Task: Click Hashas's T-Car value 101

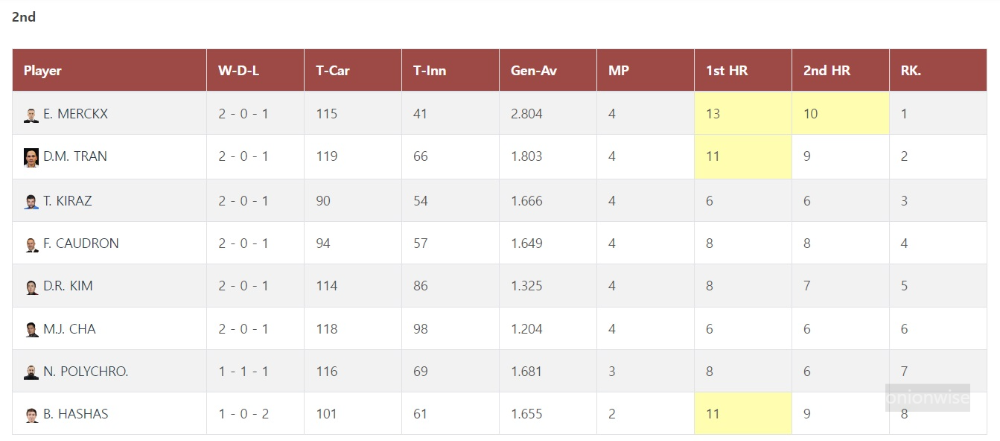Action: (x=327, y=414)
